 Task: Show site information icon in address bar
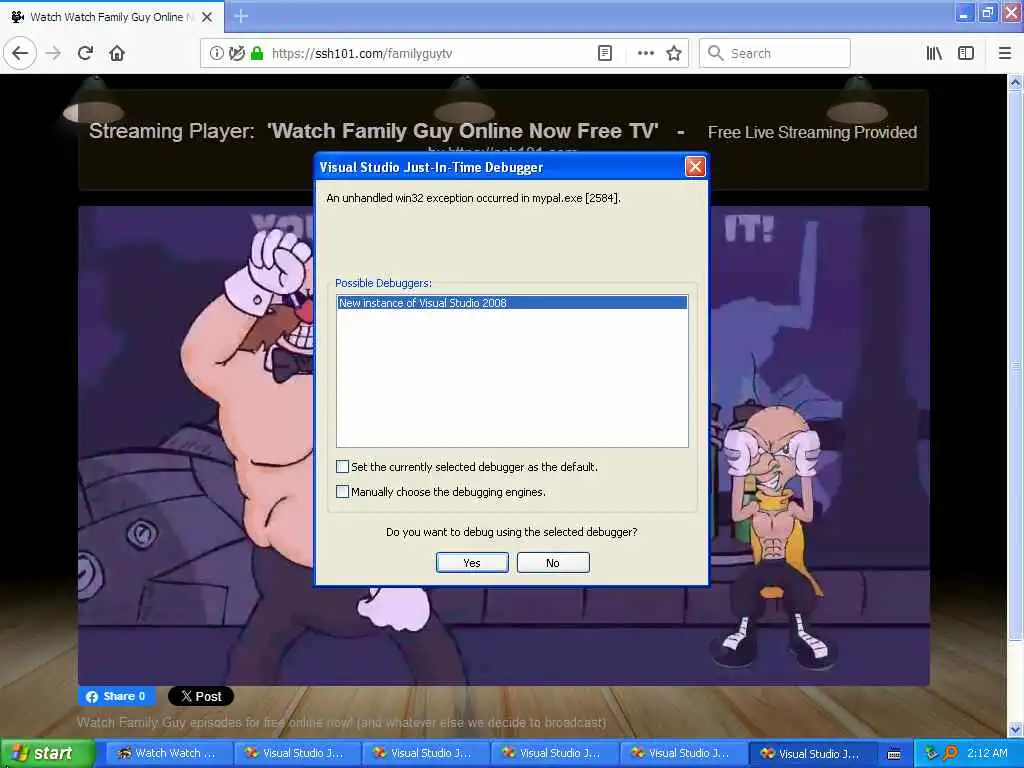click(x=216, y=54)
